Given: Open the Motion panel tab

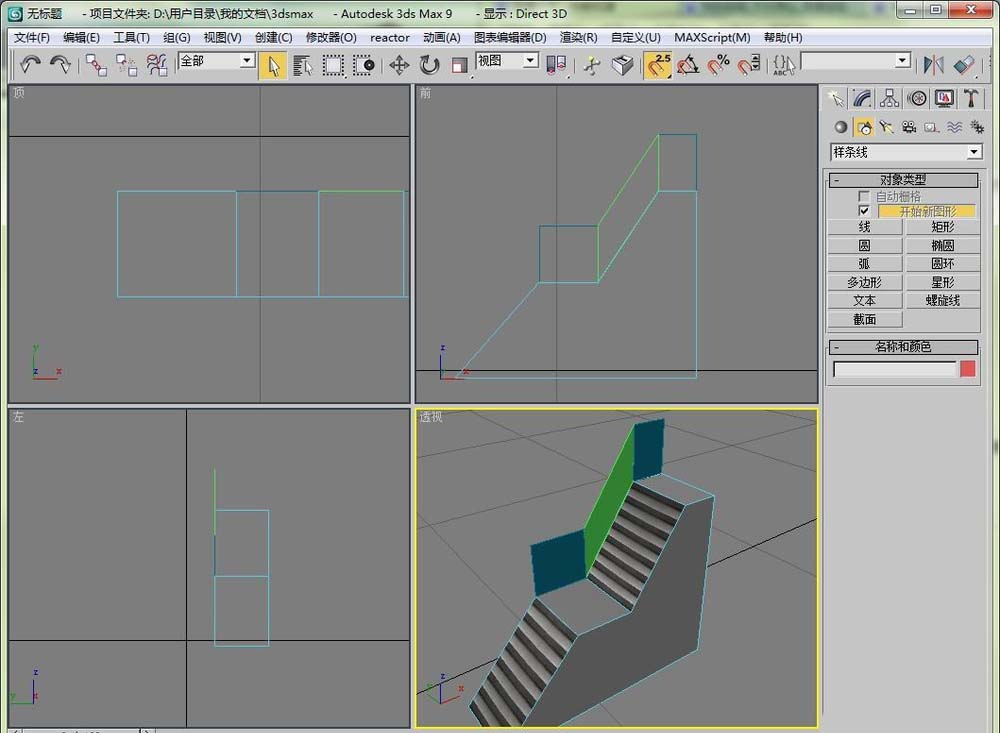Looking at the screenshot, I should point(917,98).
